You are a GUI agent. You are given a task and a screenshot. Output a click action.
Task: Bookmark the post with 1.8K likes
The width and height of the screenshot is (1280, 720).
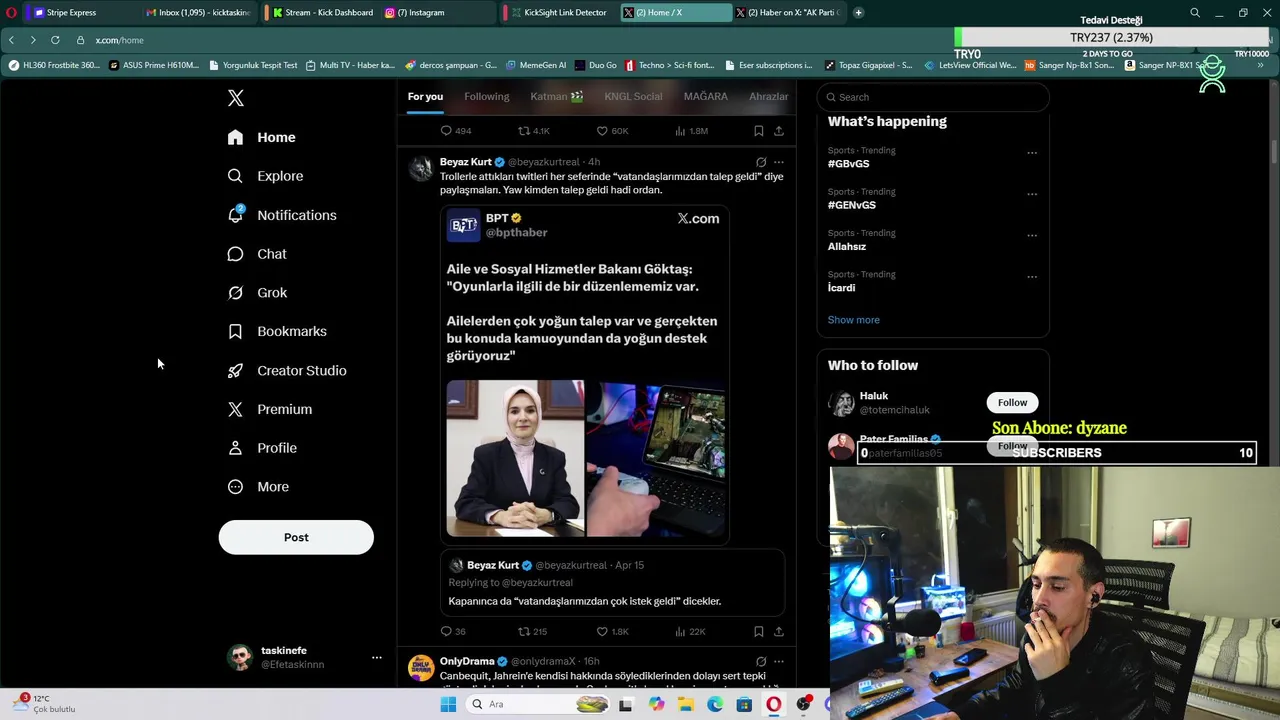tap(759, 632)
